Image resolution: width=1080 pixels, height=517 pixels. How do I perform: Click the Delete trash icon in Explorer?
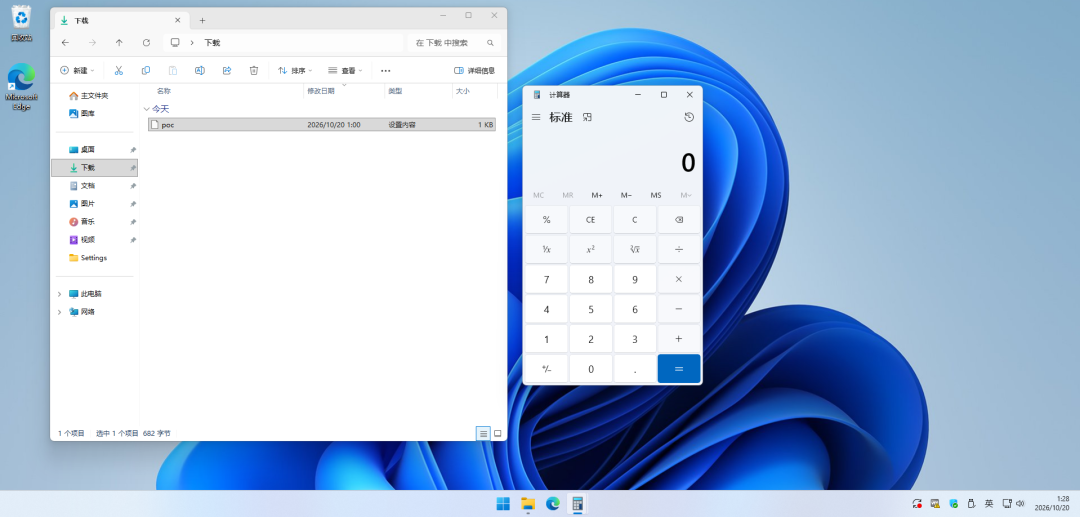[x=253, y=70]
